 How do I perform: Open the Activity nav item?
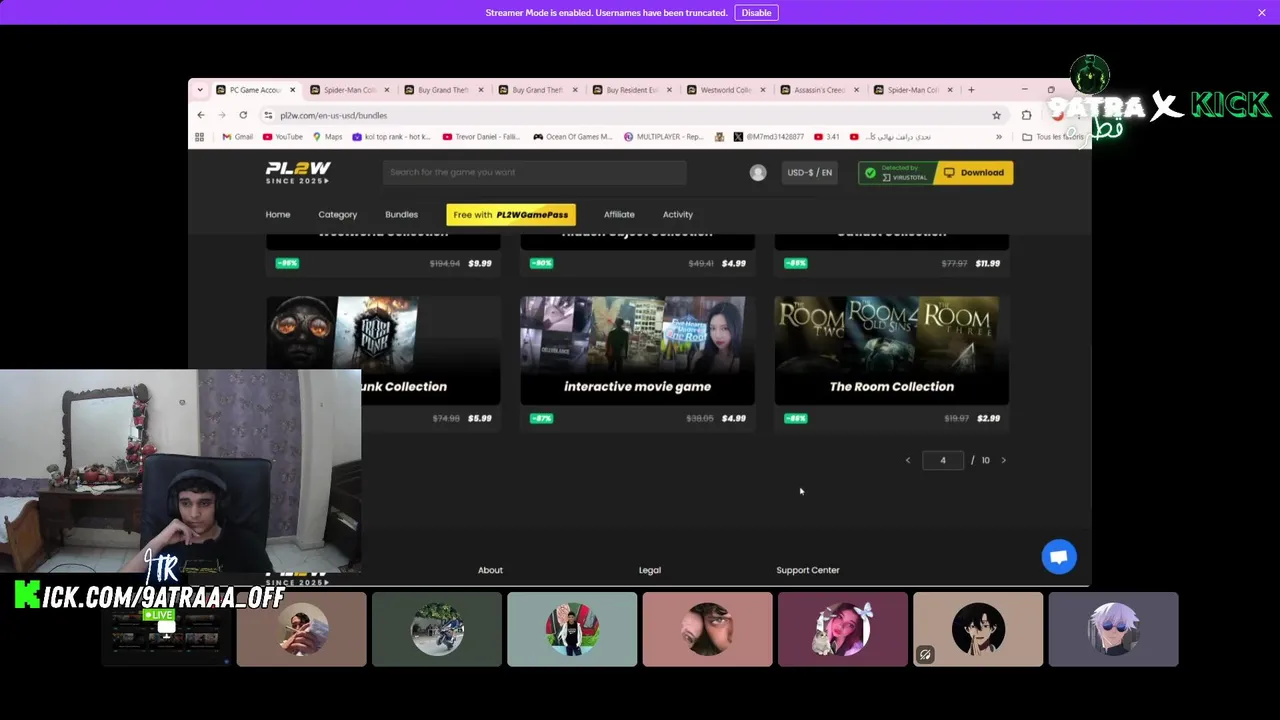tap(677, 214)
